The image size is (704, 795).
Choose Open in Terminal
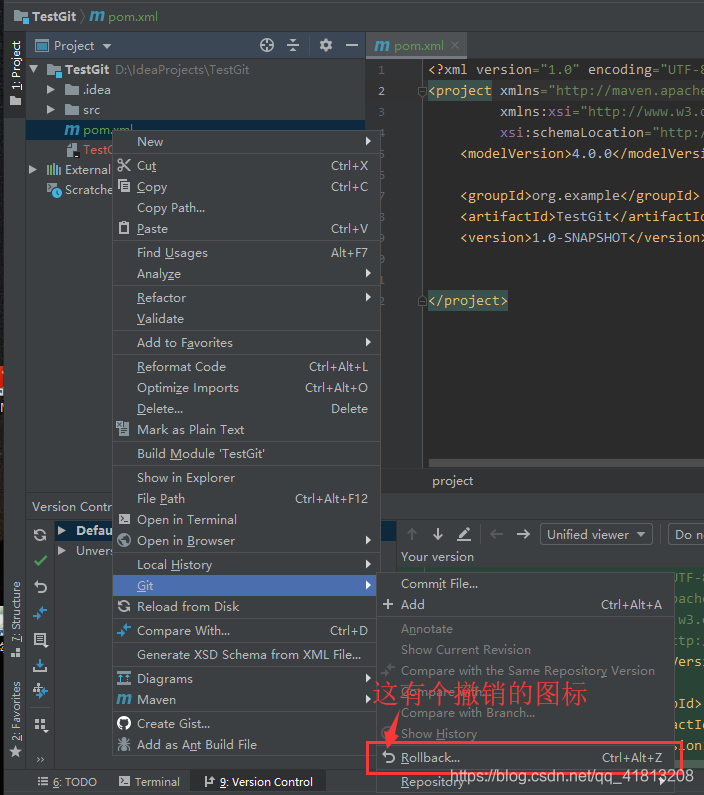pyautogui.click(x=246, y=520)
